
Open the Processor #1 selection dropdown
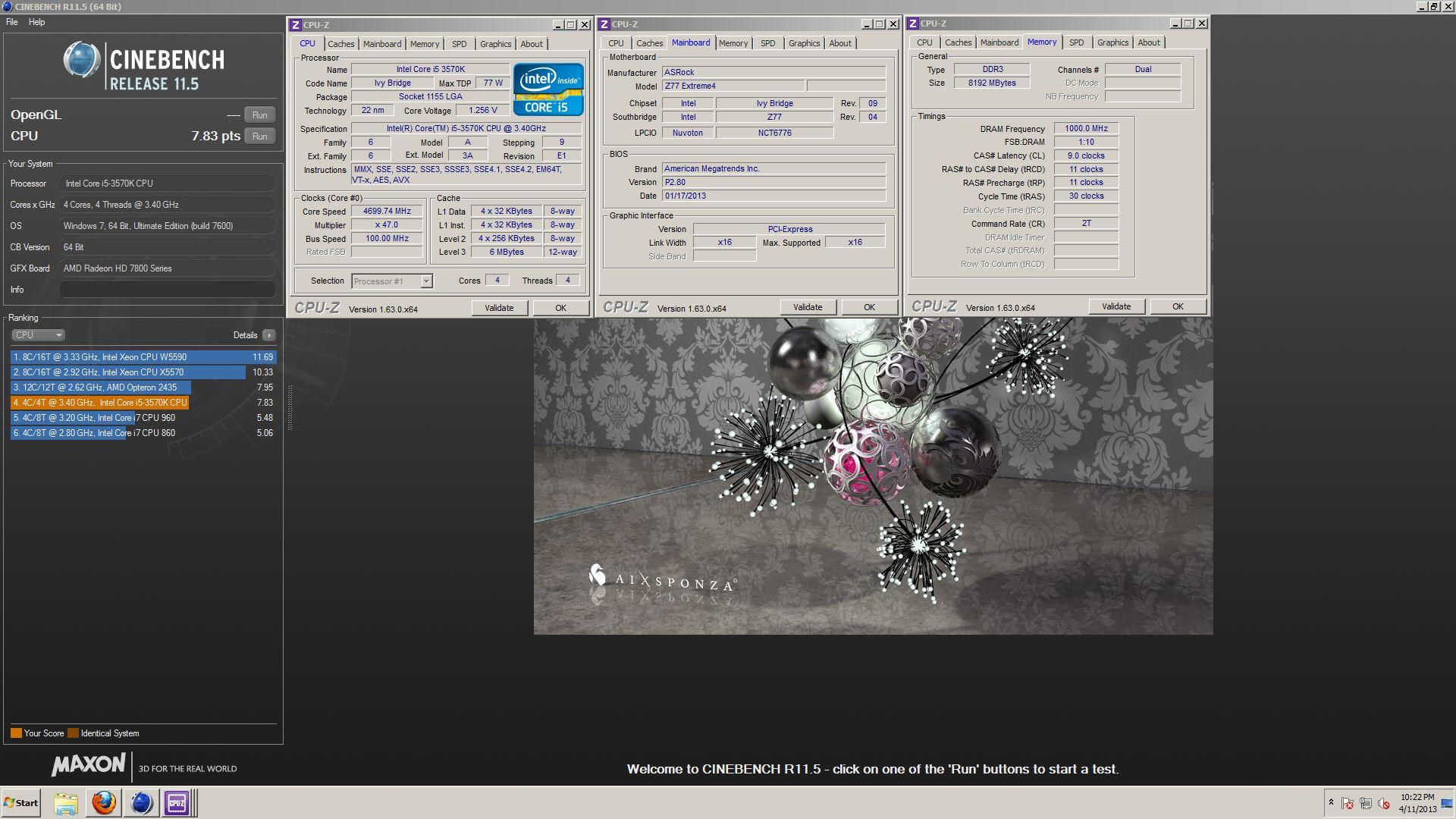(x=392, y=281)
